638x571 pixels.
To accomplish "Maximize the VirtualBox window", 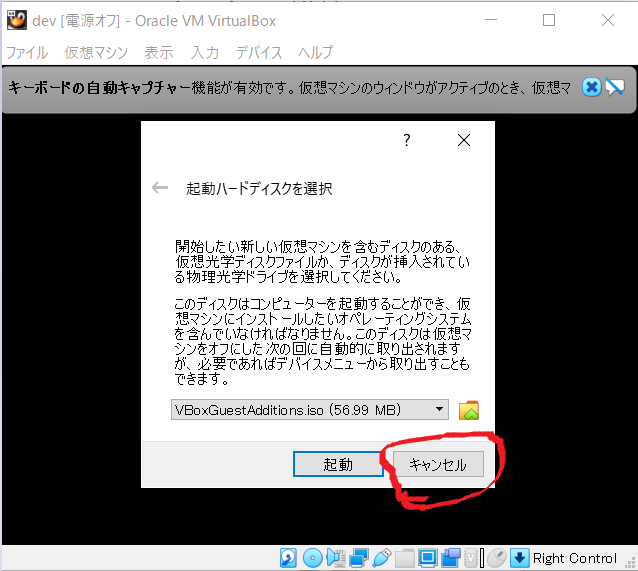I will 549,20.
